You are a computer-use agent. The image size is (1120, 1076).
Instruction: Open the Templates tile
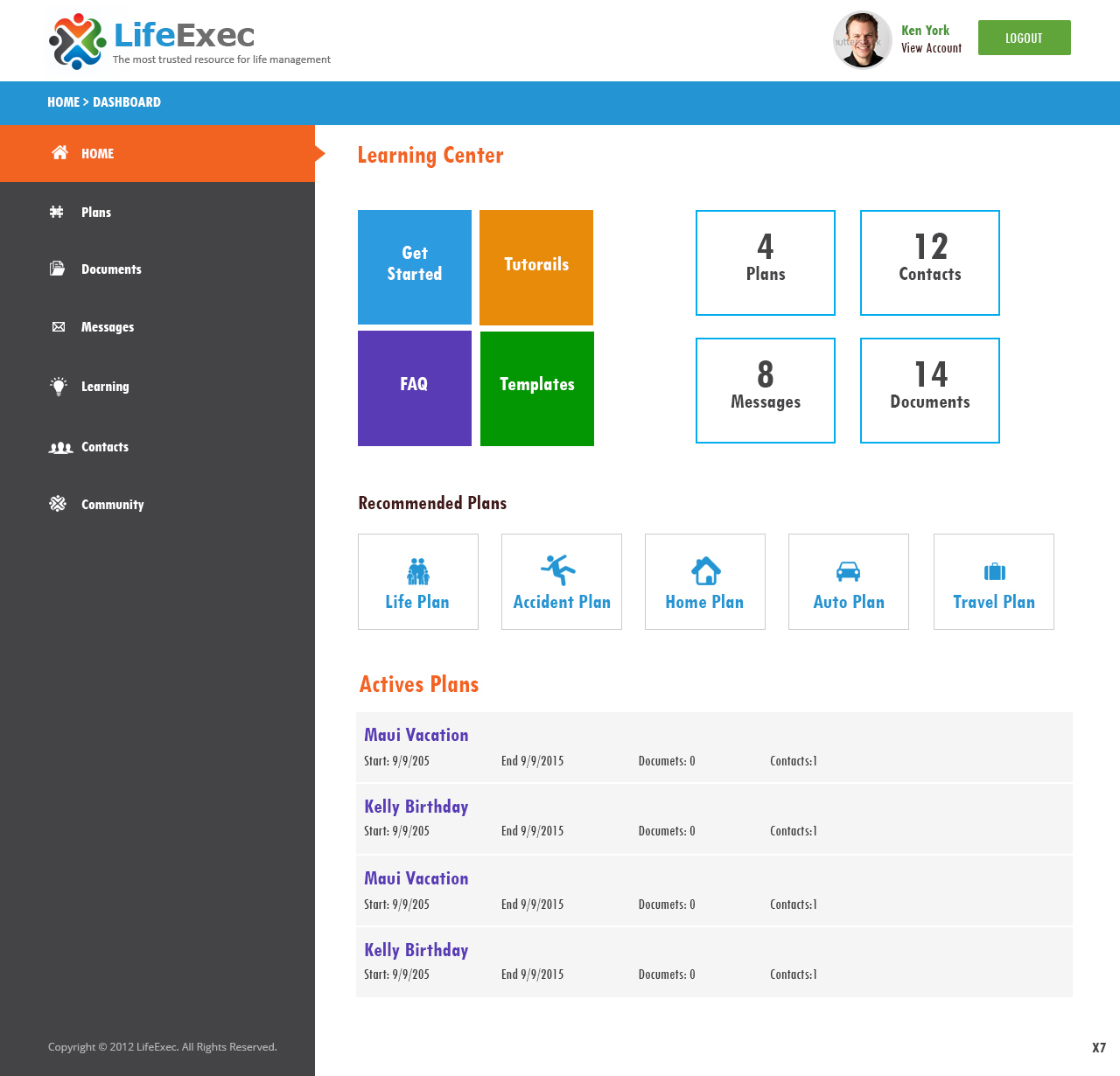coord(536,385)
